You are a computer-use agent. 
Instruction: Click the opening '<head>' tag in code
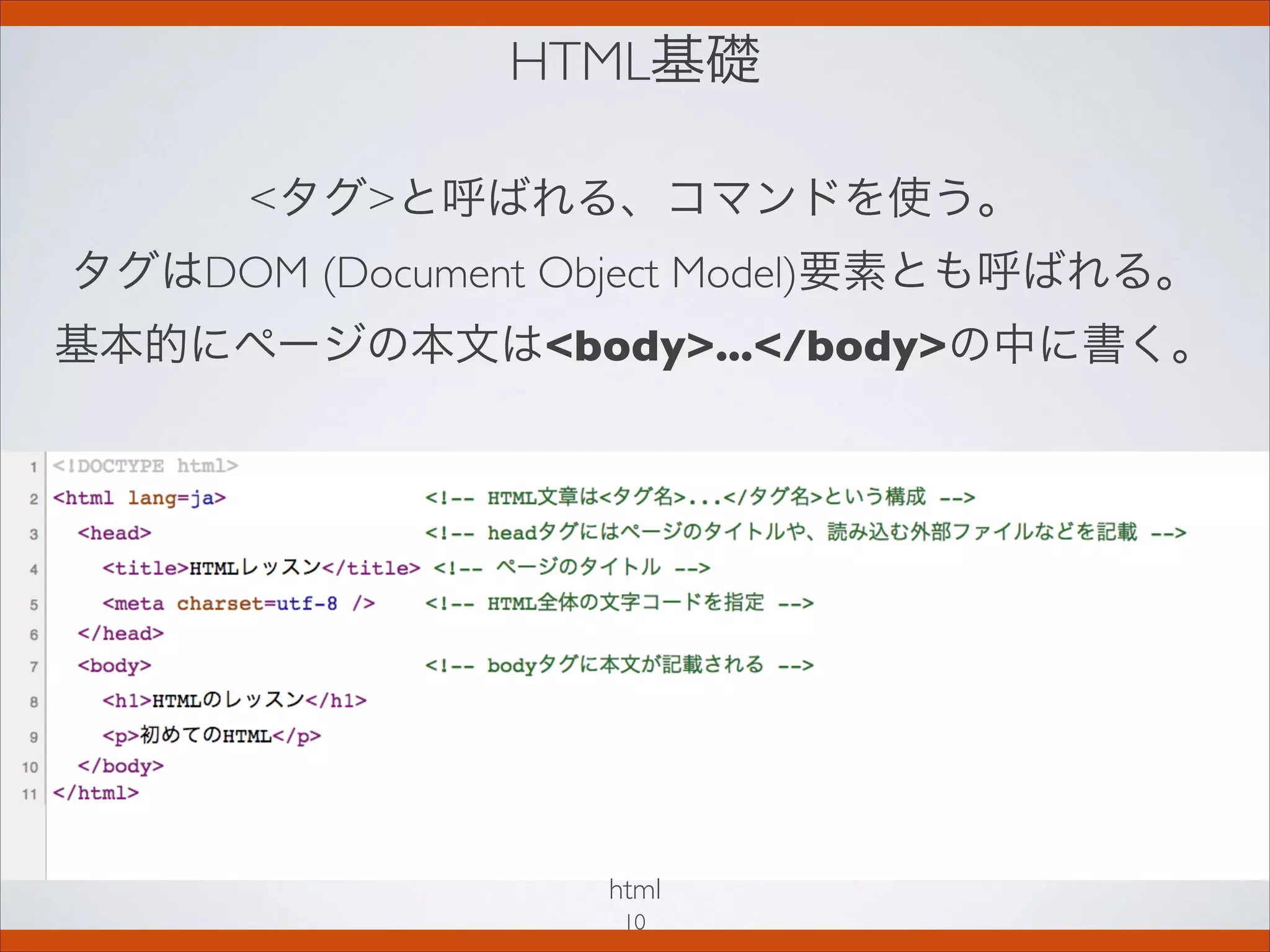coord(115,533)
